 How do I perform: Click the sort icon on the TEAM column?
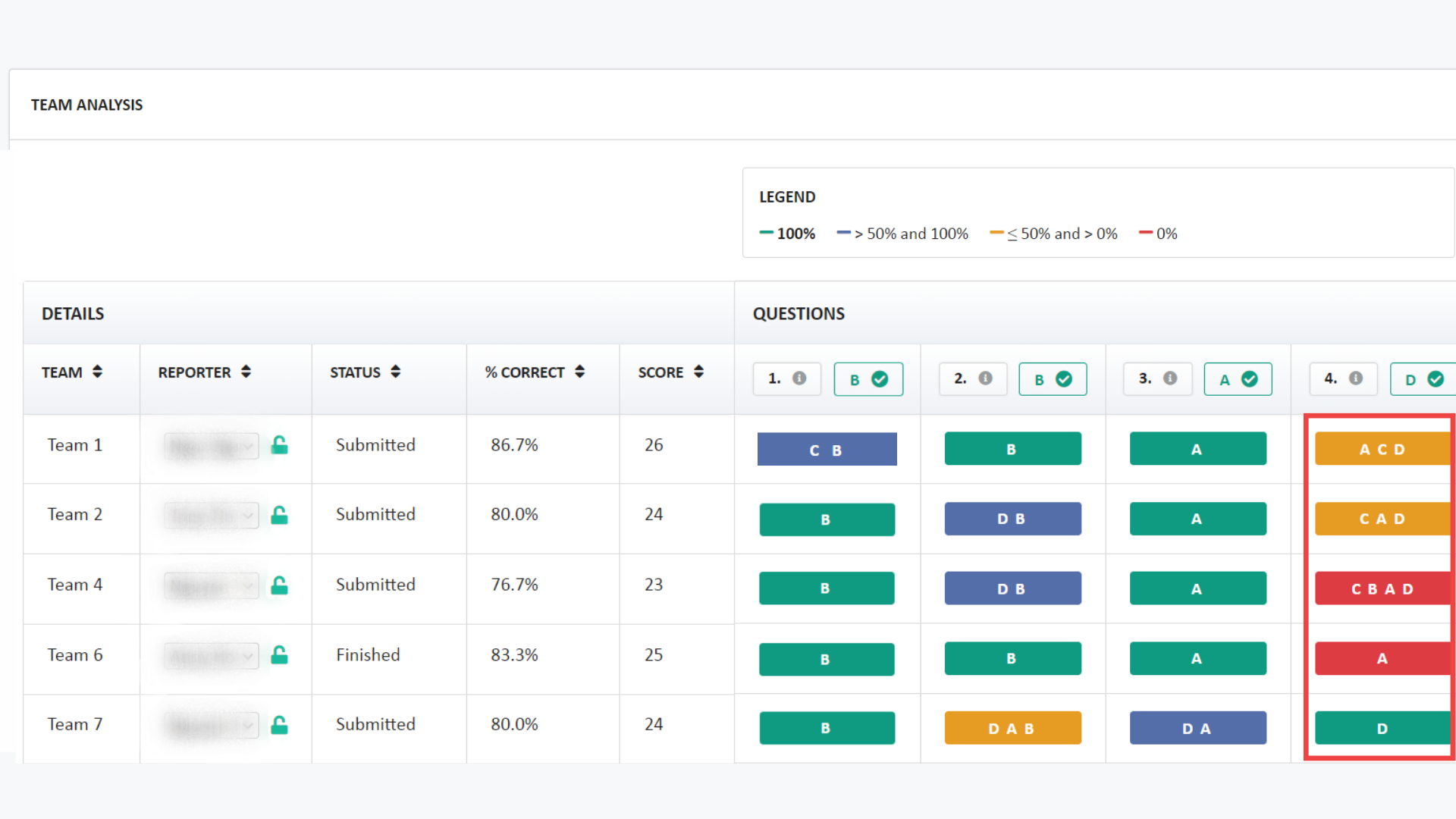click(97, 372)
